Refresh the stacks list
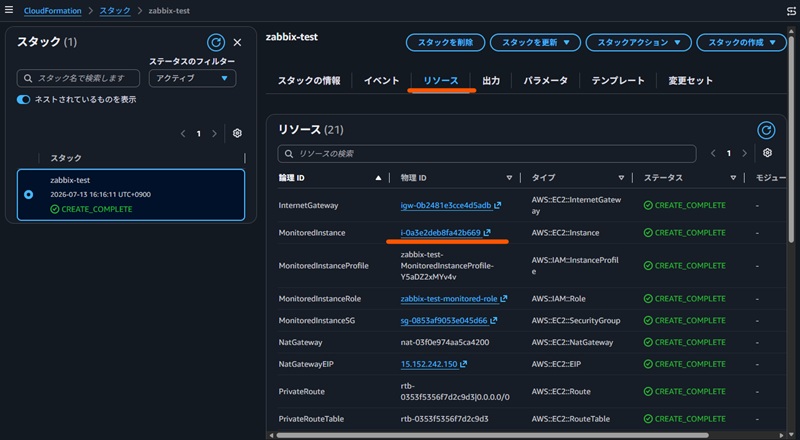The height and width of the screenshot is (440, 800). (216, 42)
